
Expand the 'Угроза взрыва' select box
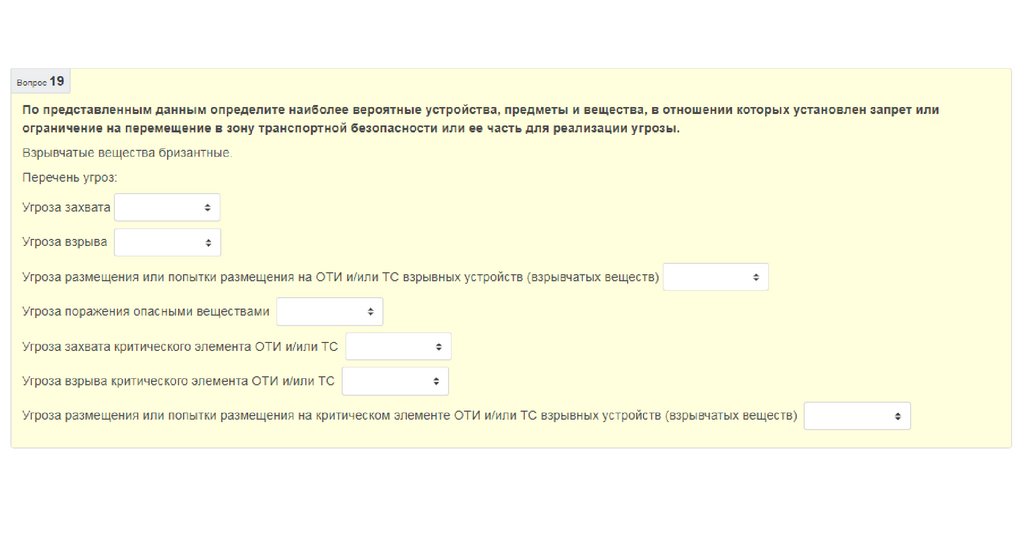click(x=167, y=242)
